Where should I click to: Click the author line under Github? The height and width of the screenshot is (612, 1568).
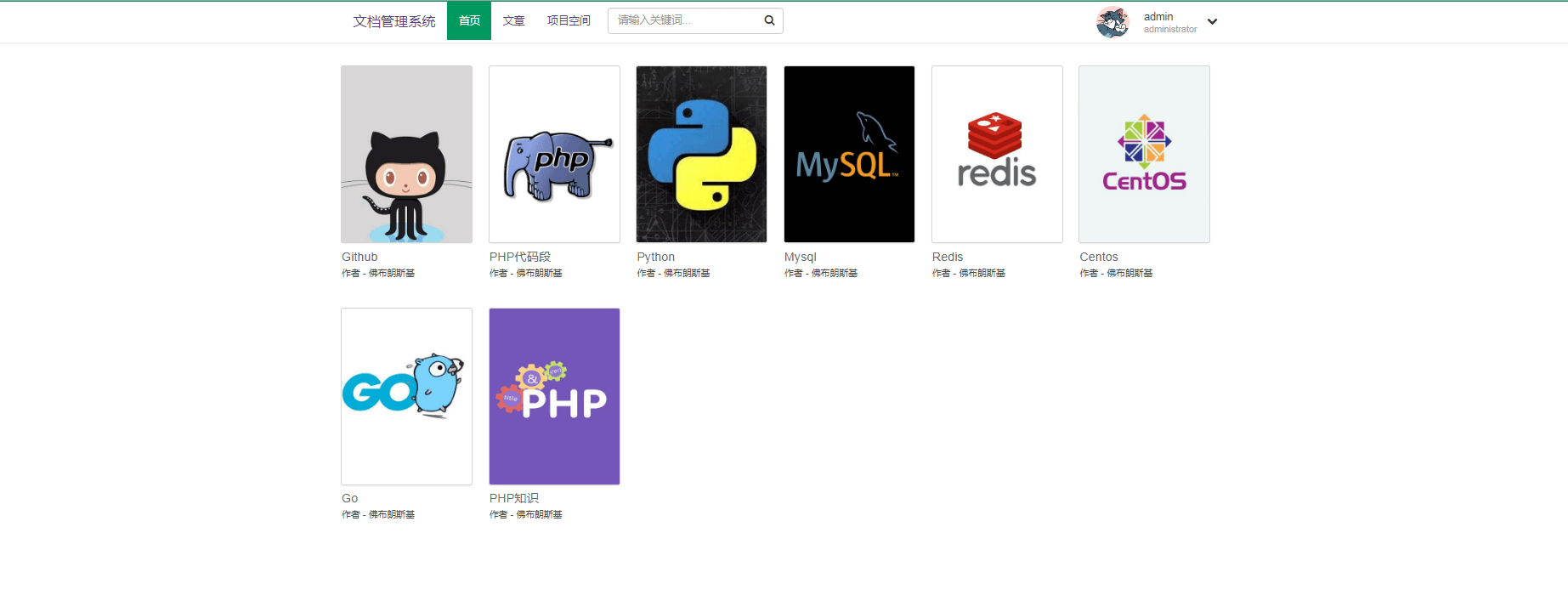378,273
